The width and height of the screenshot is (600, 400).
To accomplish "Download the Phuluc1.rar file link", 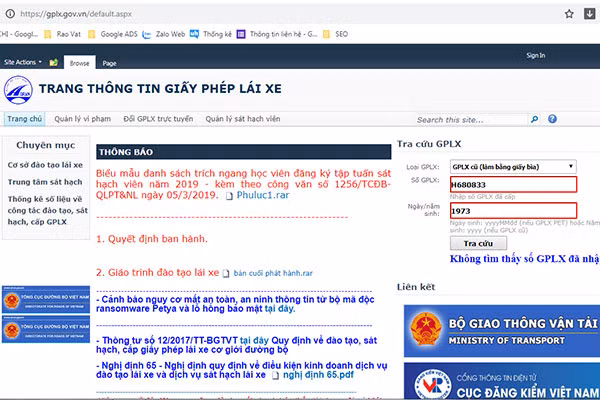I will coord(263,195).
